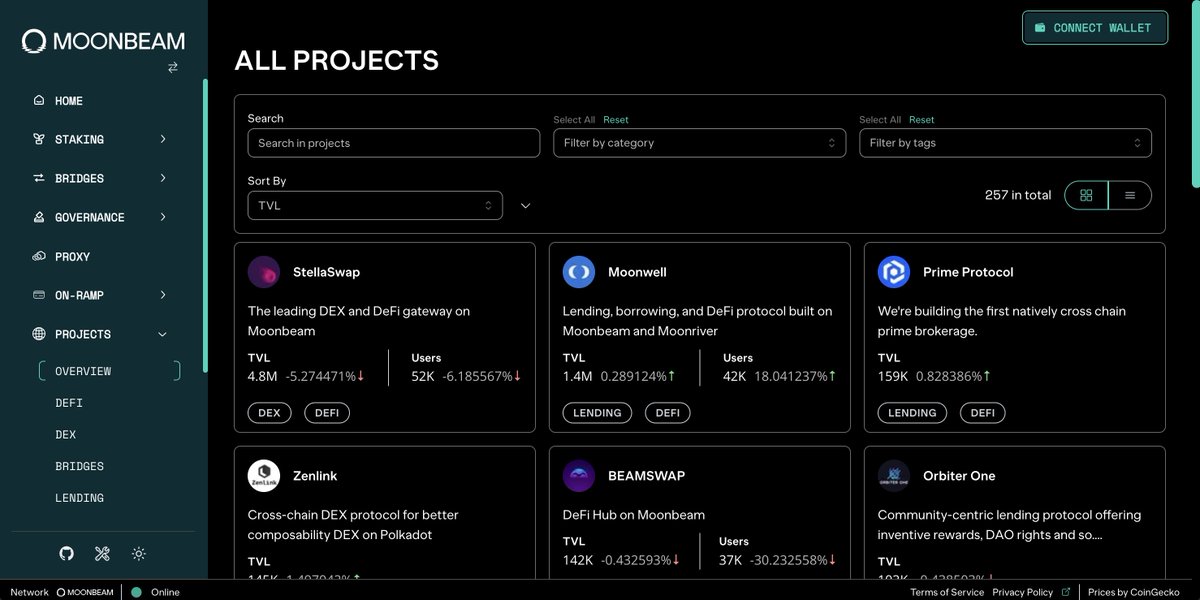Viewport: 1200px width, 600px height.
Task: Click the tools wrench icon
Action: click(102, 553)
